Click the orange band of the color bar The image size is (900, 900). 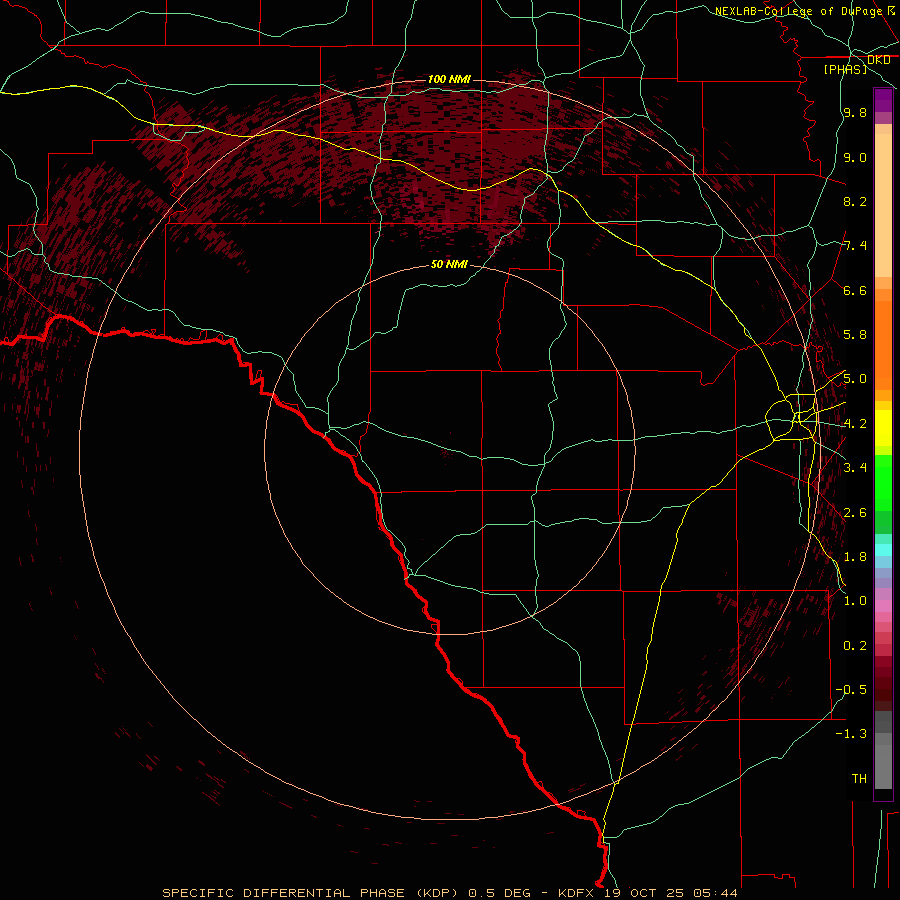pyautogui.click(x=883, y=345)
